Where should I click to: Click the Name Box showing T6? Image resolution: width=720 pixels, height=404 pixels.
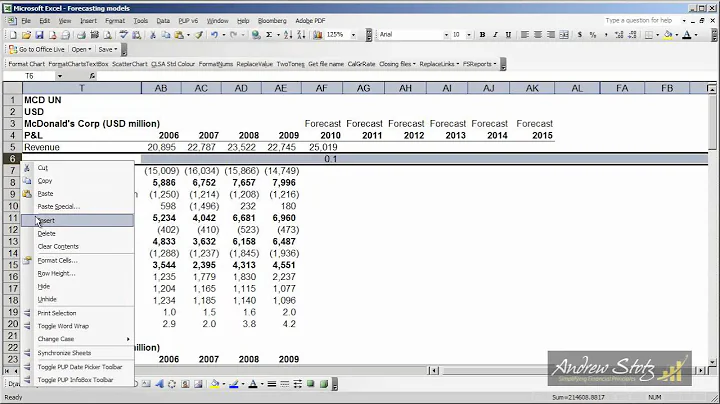point(30,76)
